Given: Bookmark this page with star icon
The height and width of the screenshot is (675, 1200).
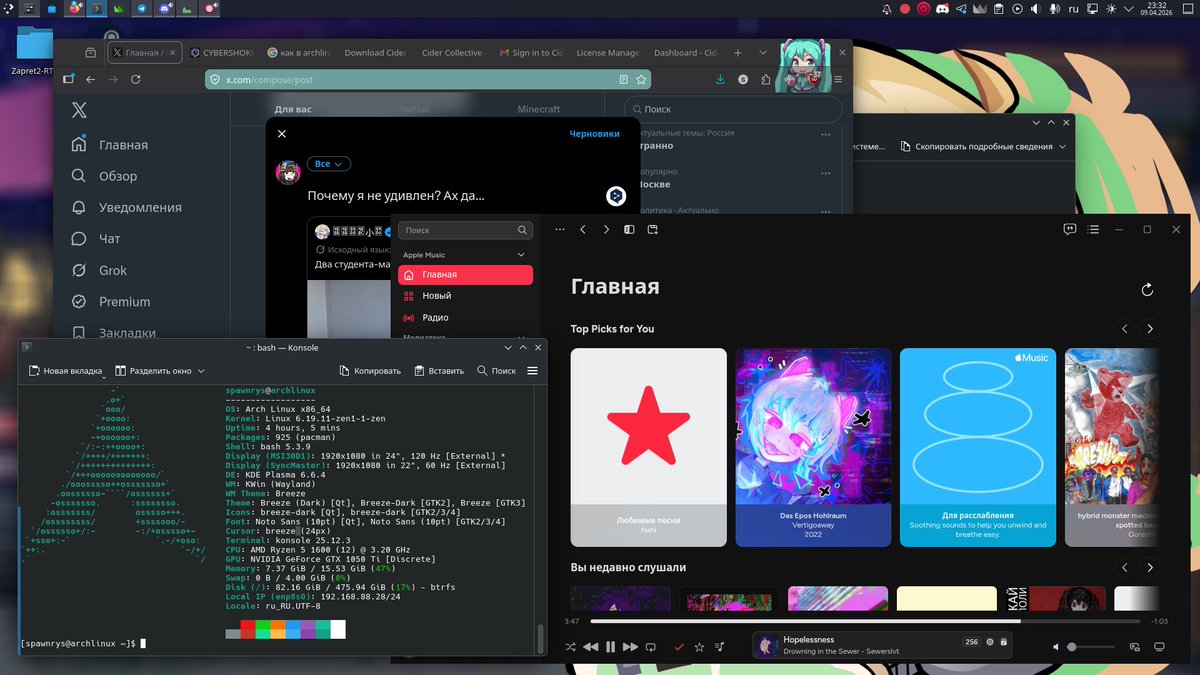Looking at the screenshot, I should tap(642, 79).
